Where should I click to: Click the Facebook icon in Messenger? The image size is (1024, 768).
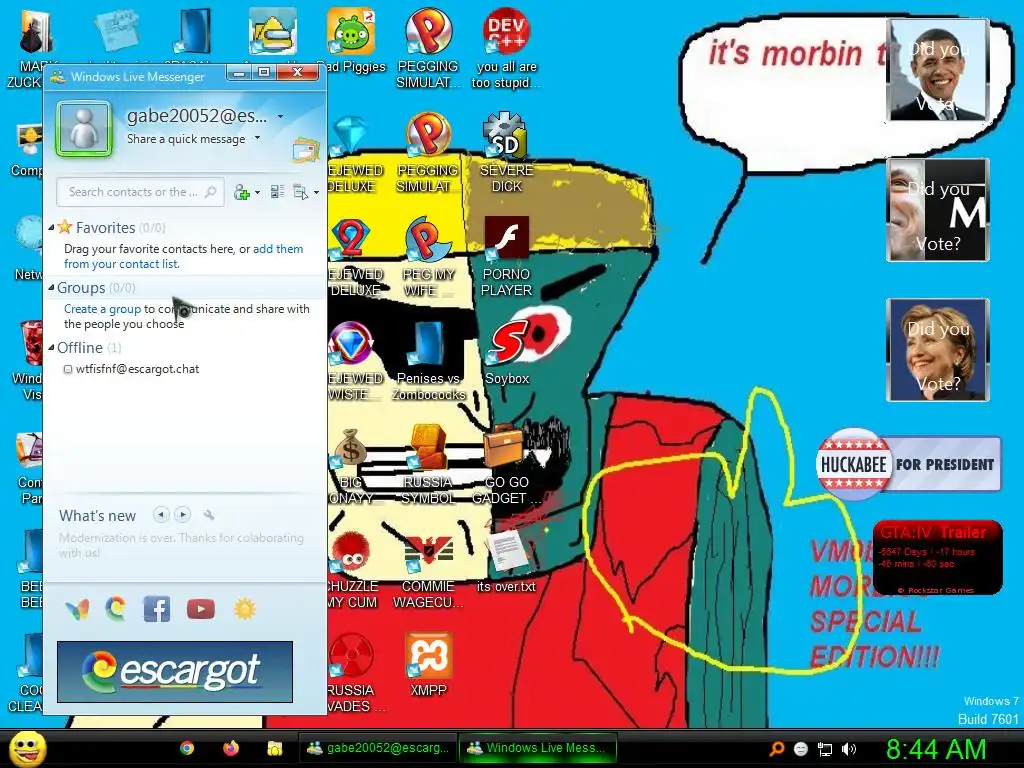point(157,609)
